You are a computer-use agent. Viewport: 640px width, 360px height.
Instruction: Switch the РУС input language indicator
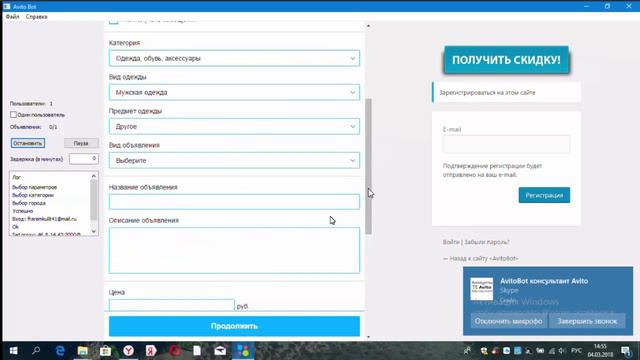point(576,351)
